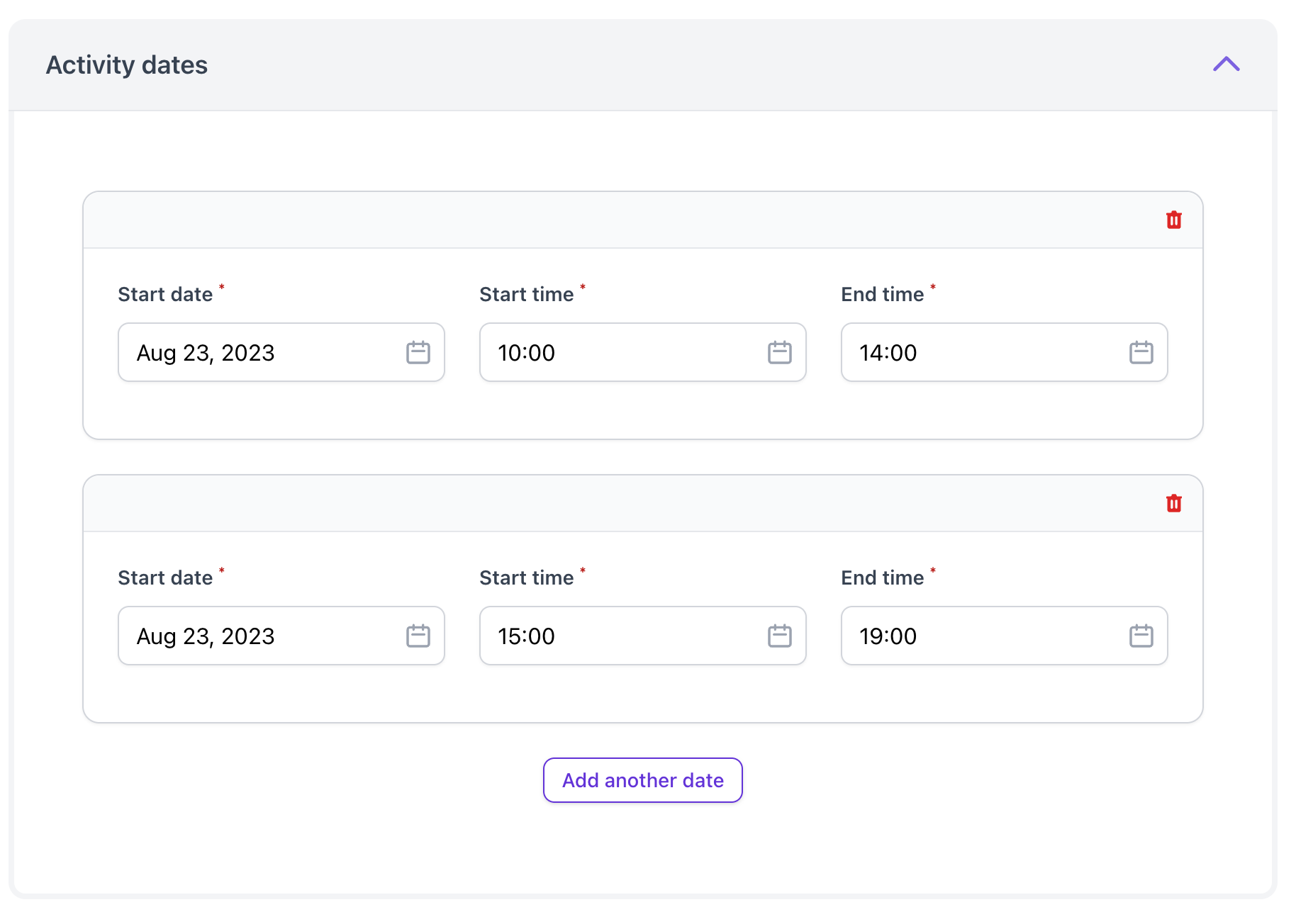Focus the first entry's Aug 23, 2023 date text
Viewport: 1296px width, 924px height.
pyautogui.click(x=206, y=353)
